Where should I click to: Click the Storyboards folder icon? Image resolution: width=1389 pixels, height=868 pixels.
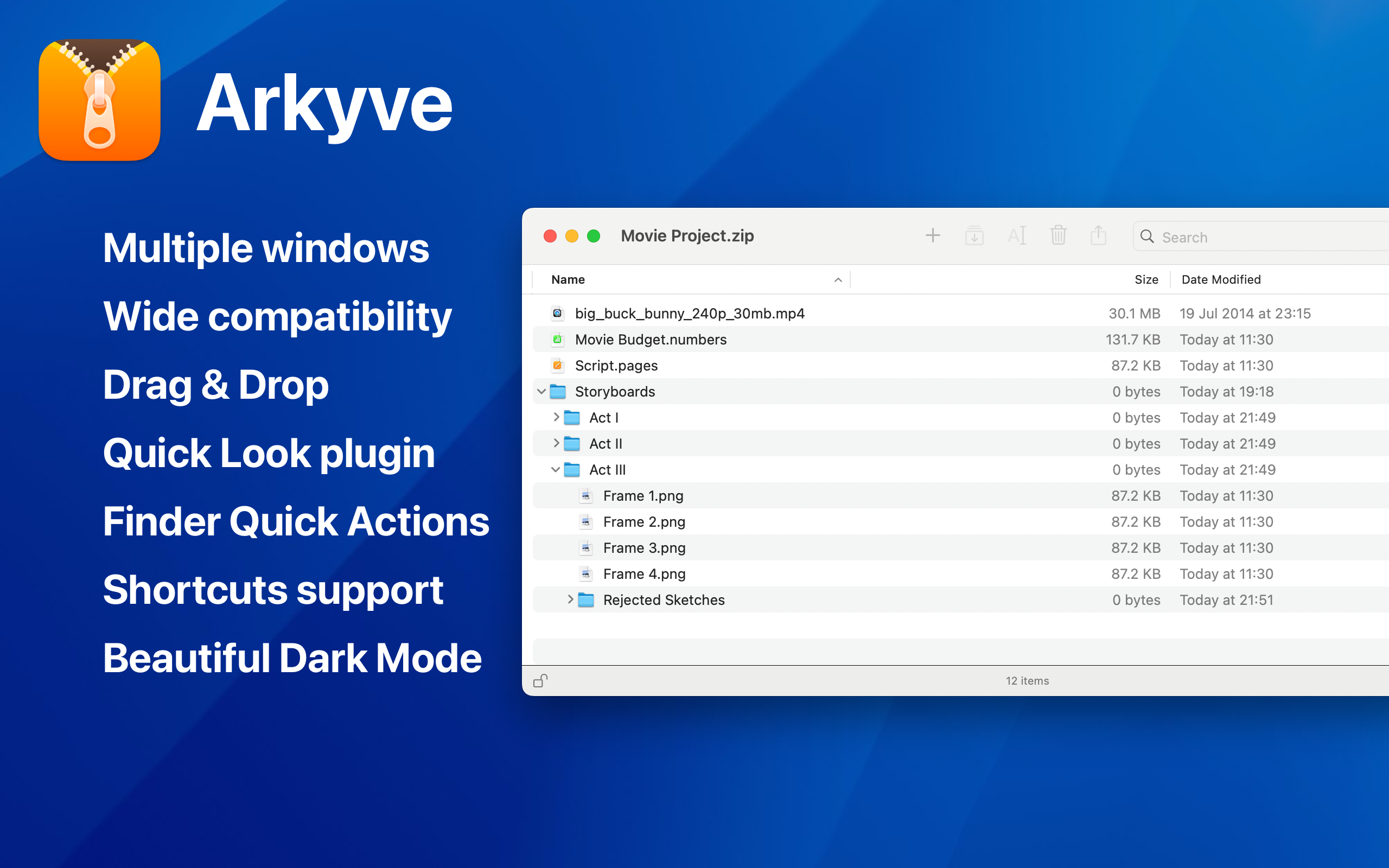[558, 392]
